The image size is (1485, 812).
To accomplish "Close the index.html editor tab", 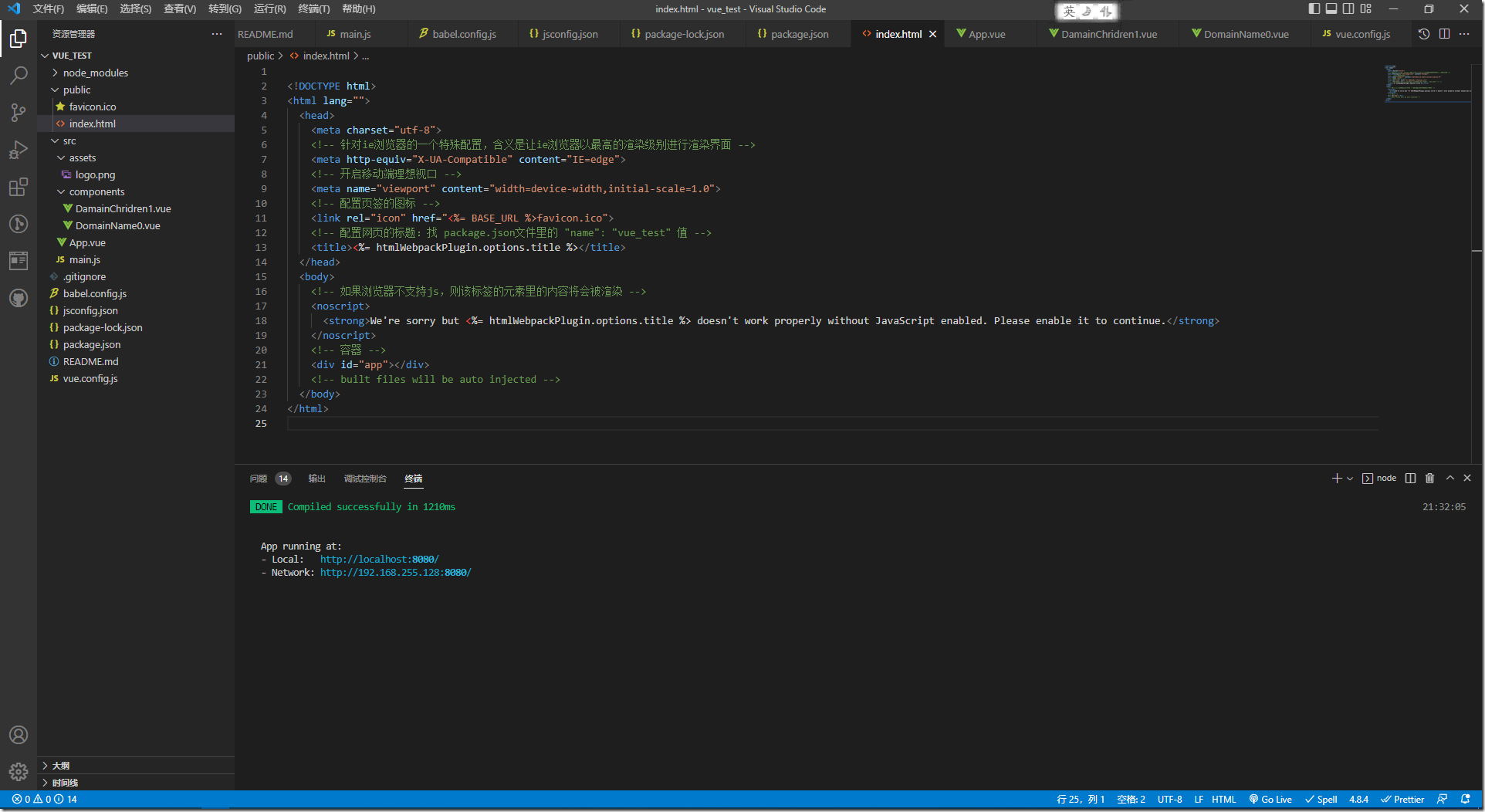I will [x=932, y=34].
